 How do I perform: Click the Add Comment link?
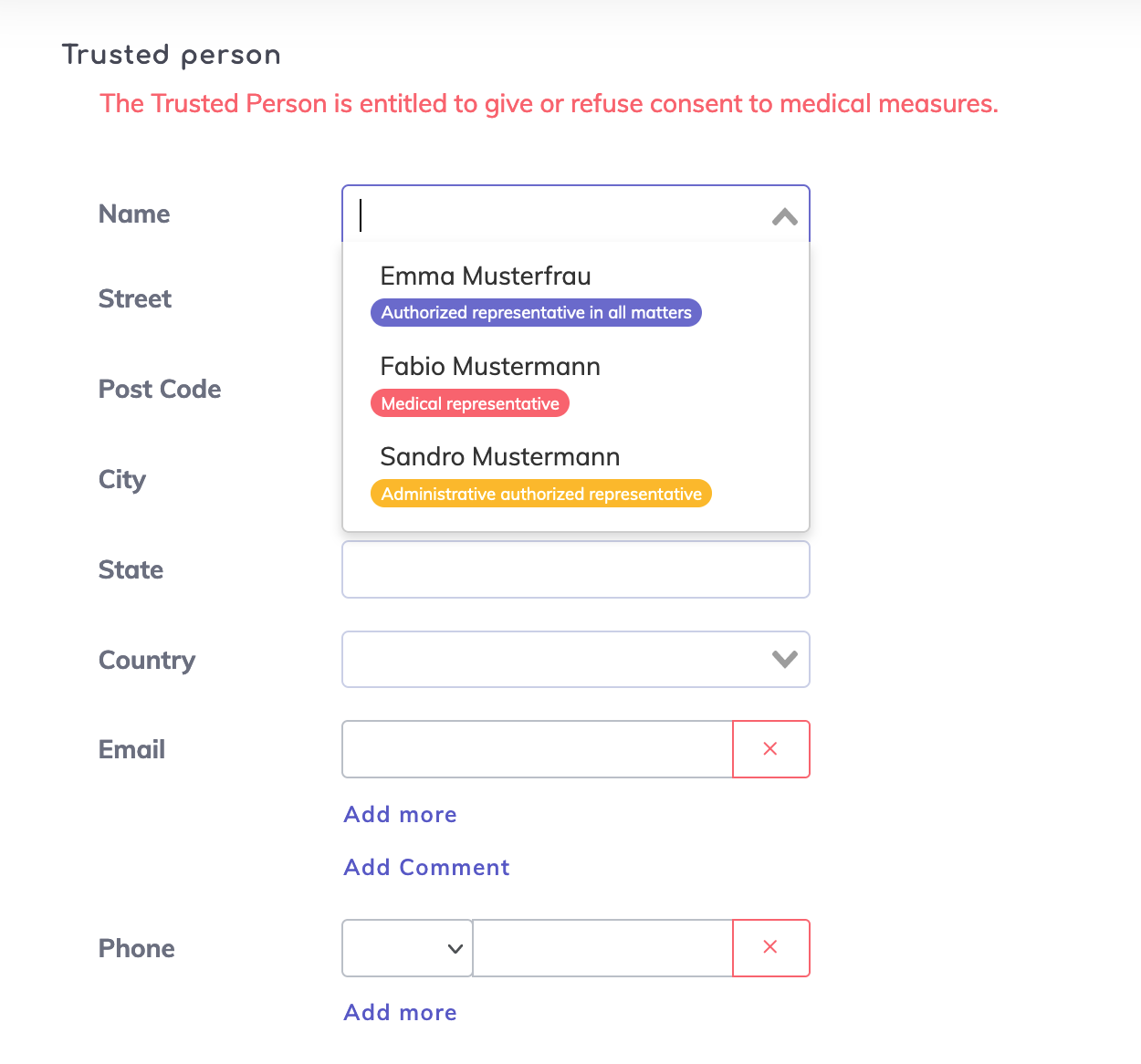click(426, 867)
